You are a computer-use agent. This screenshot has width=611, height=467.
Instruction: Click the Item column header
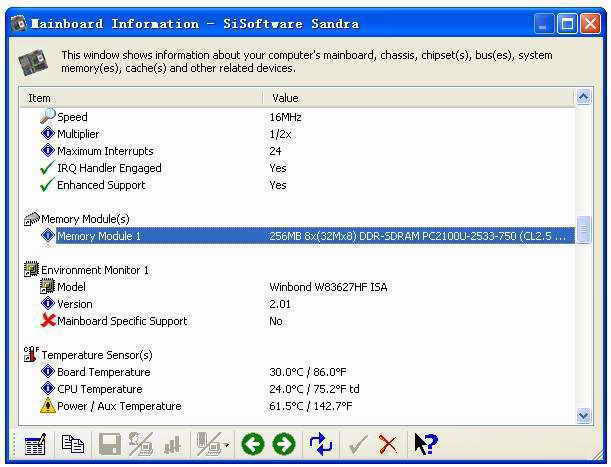point(140,98)
